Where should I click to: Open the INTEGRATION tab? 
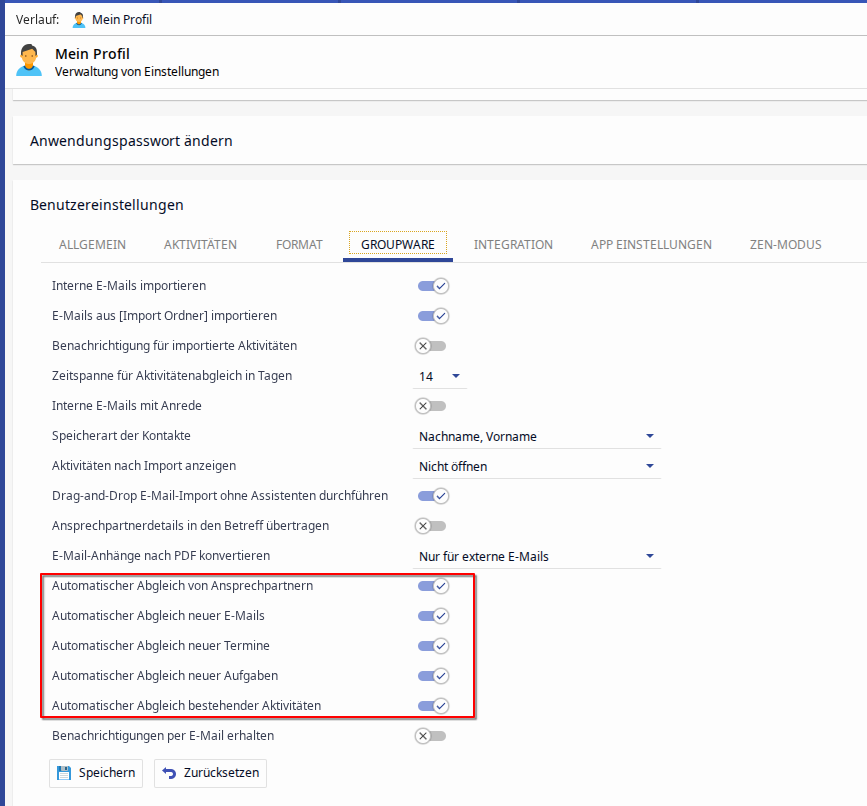(x=513, y=245)
